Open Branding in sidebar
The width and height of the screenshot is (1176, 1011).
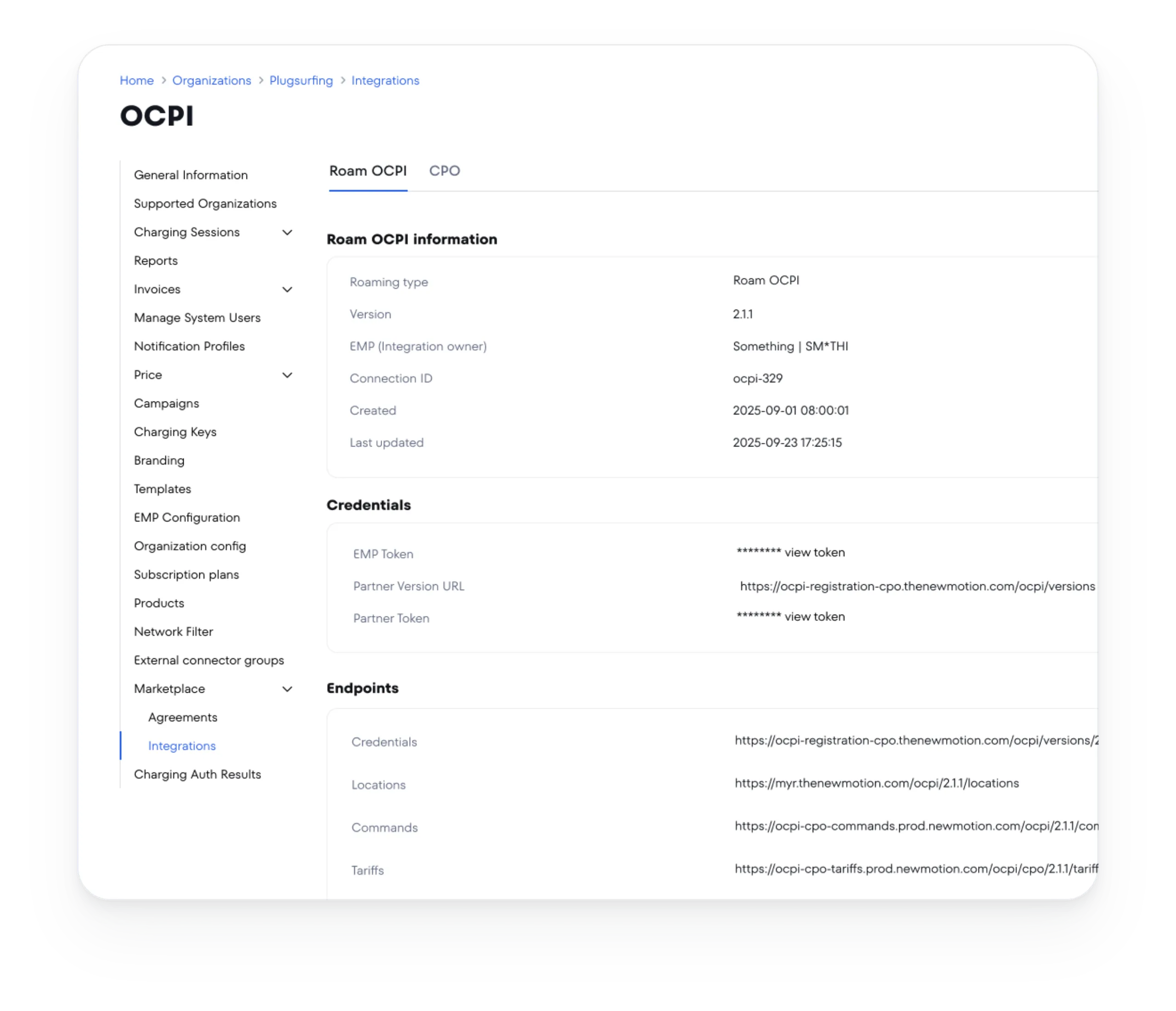(x=159, y=460)
